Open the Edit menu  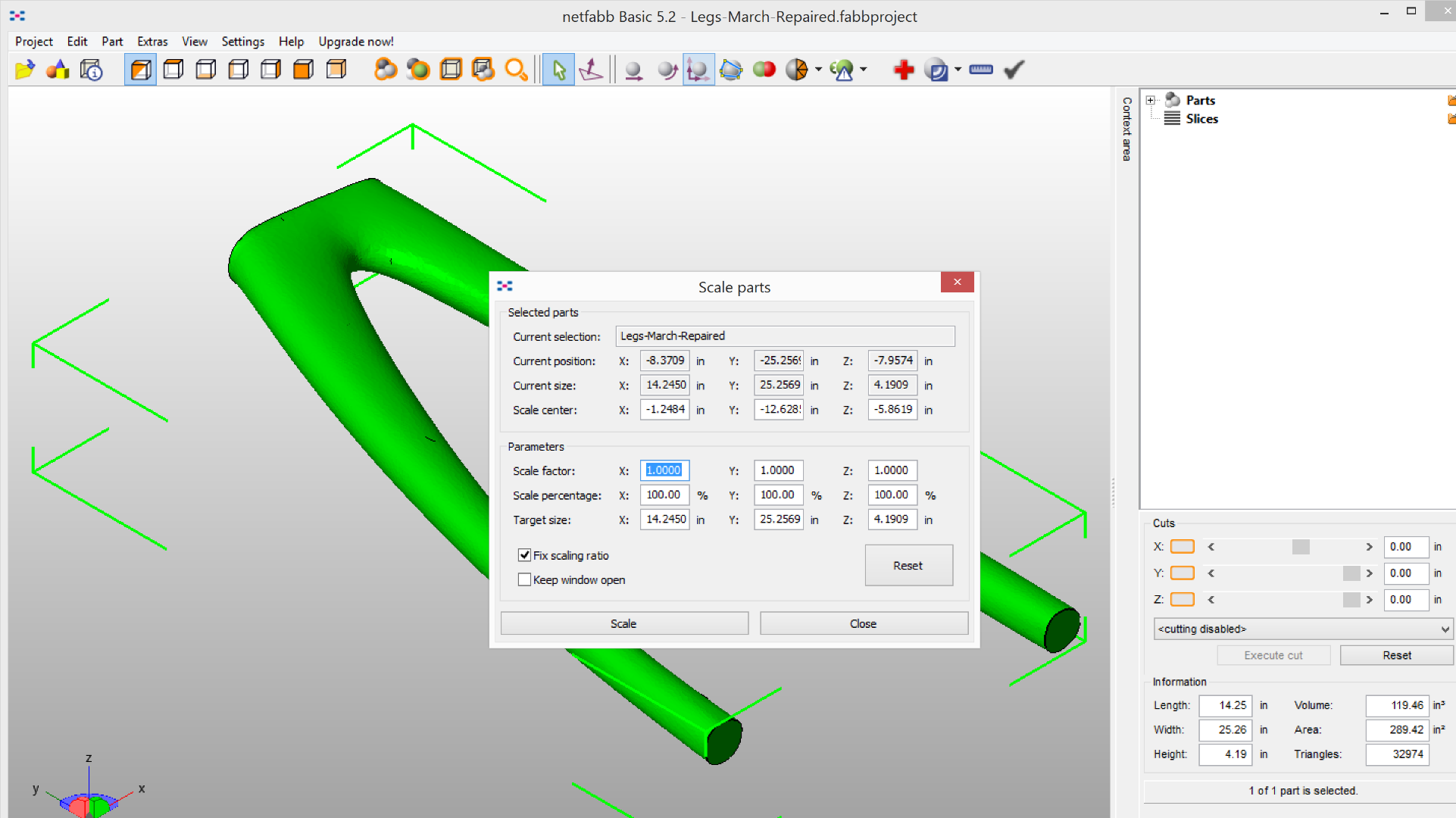(77, 42)
